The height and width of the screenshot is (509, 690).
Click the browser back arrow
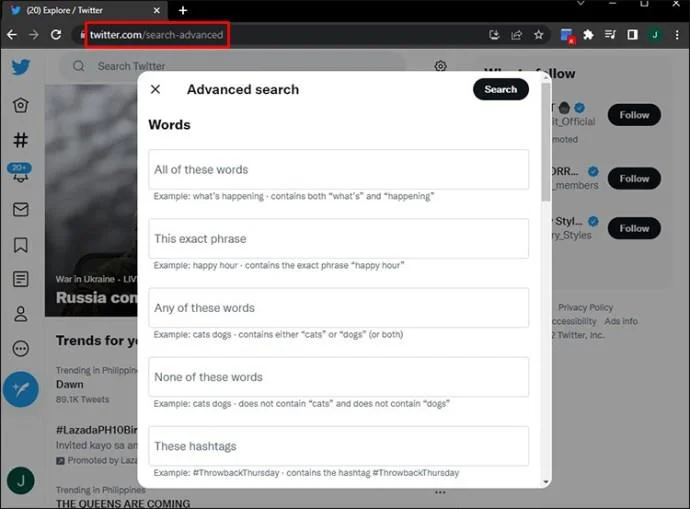12,35
